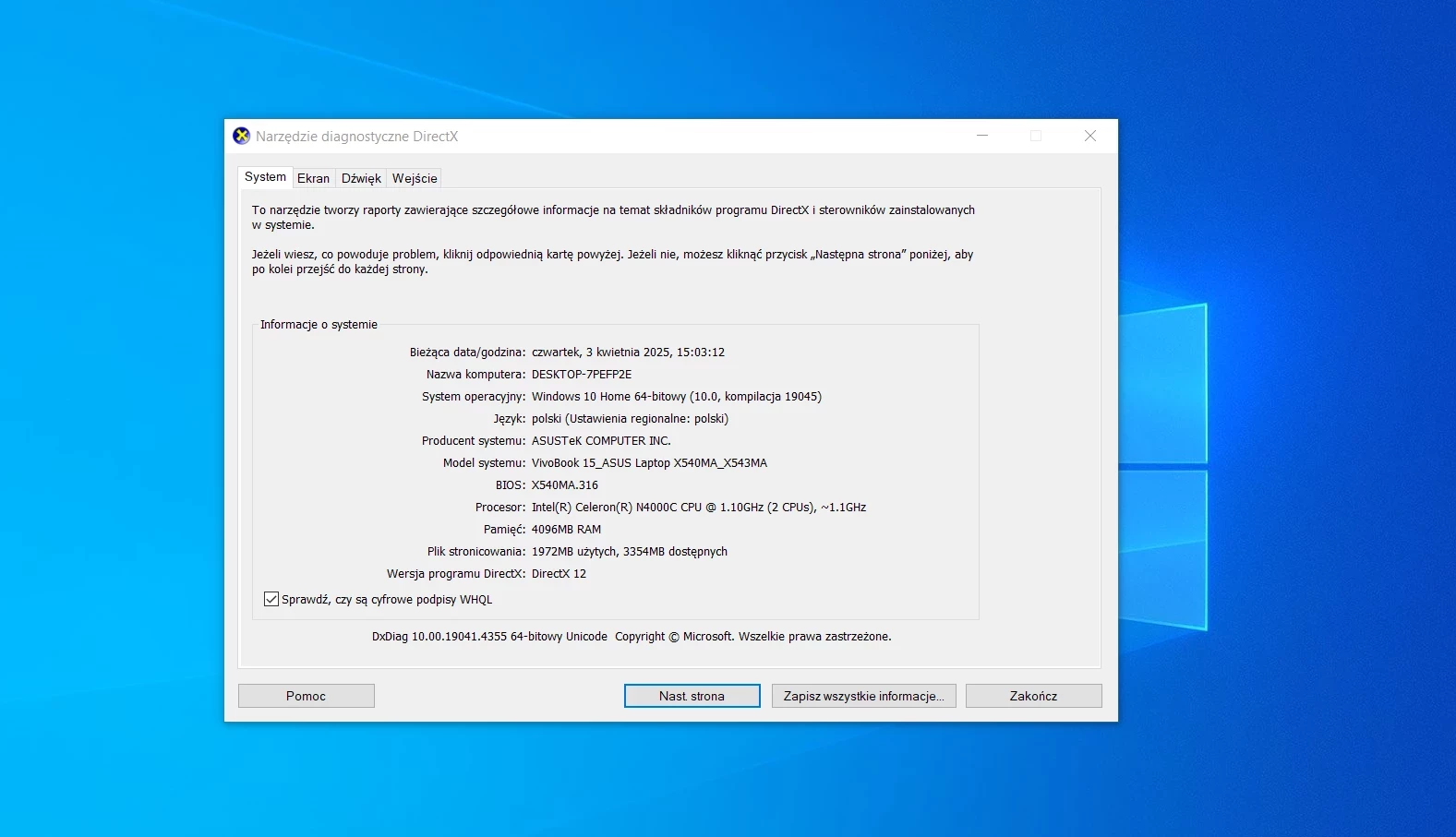Switch to the Ekran tab

pyautogui.click(x=313, y=178)
